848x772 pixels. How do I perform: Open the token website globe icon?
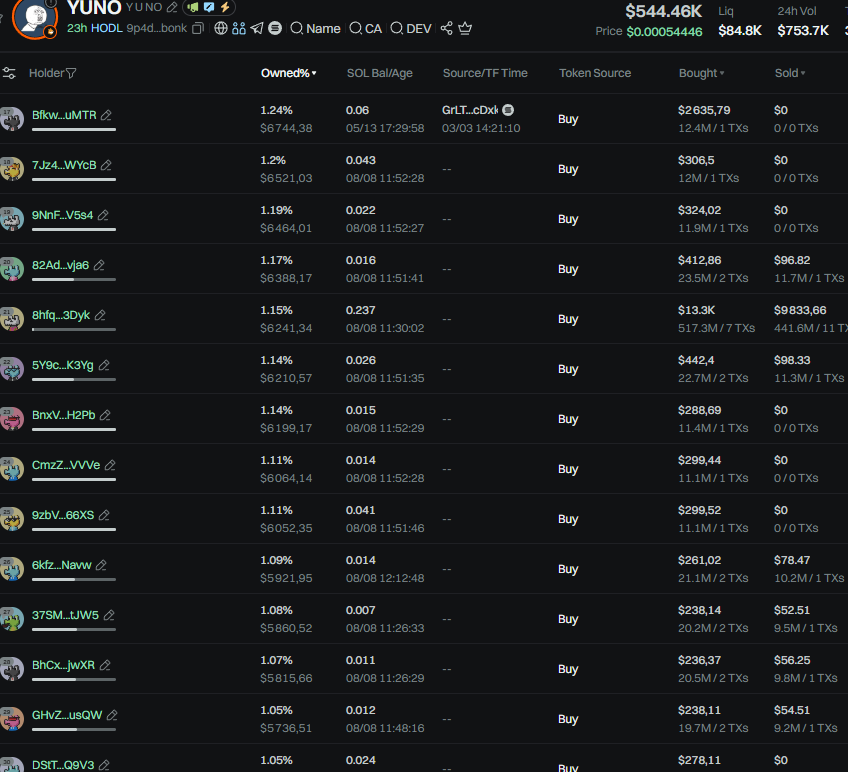221,28
